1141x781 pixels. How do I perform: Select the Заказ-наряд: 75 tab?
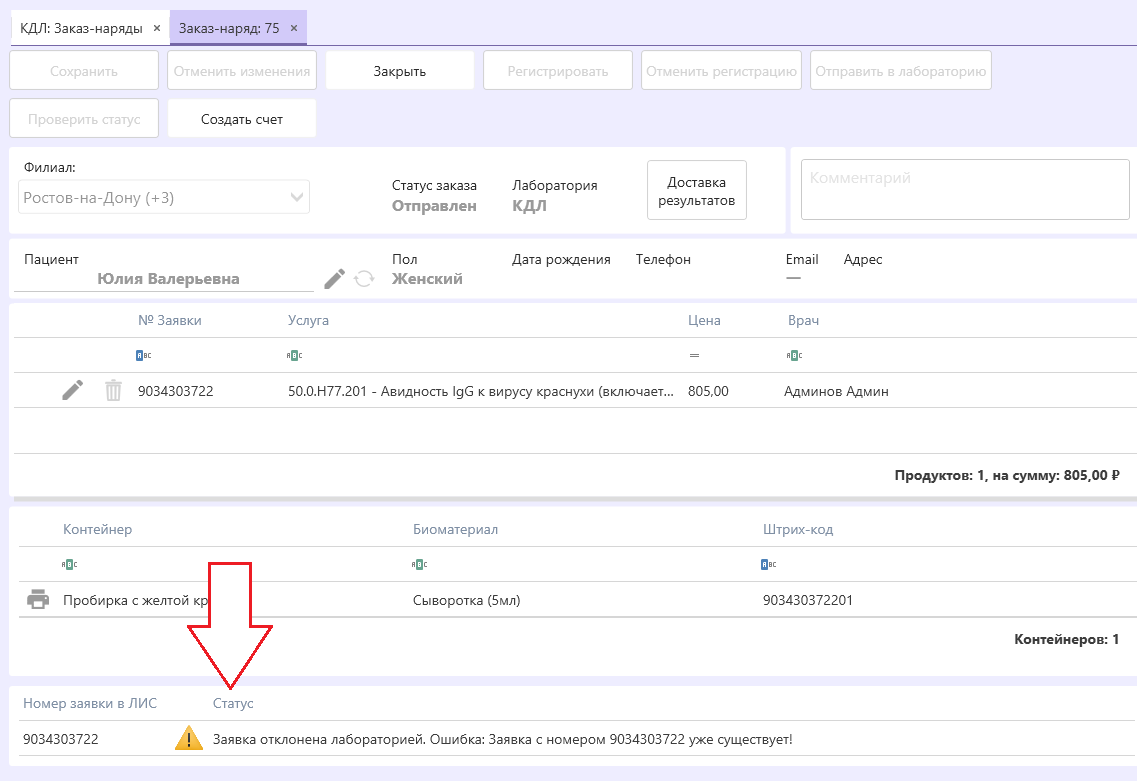[228, 28]
